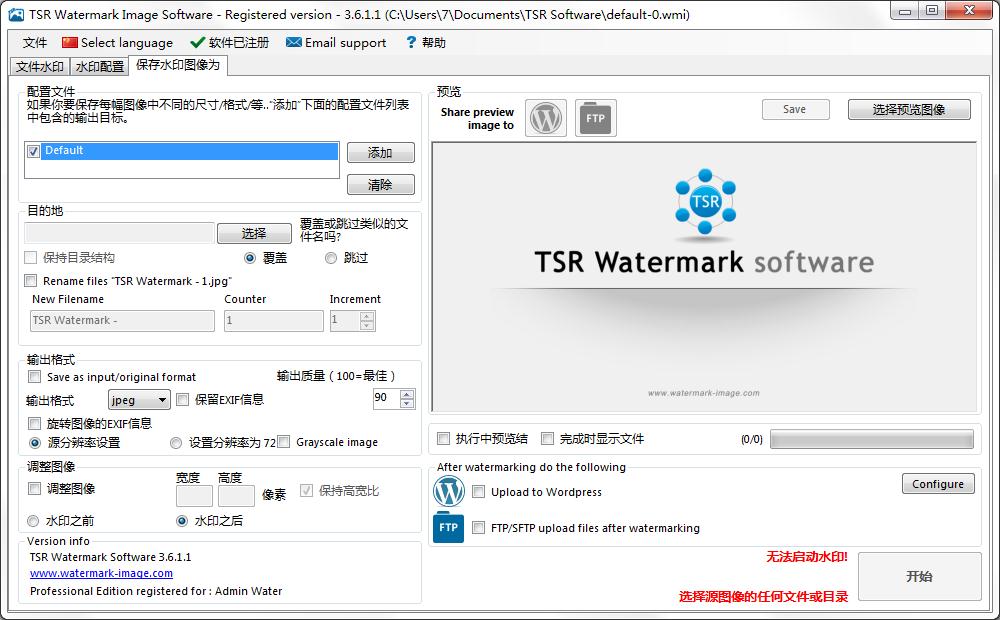Select the Default profile row

[x=189, y=151]
